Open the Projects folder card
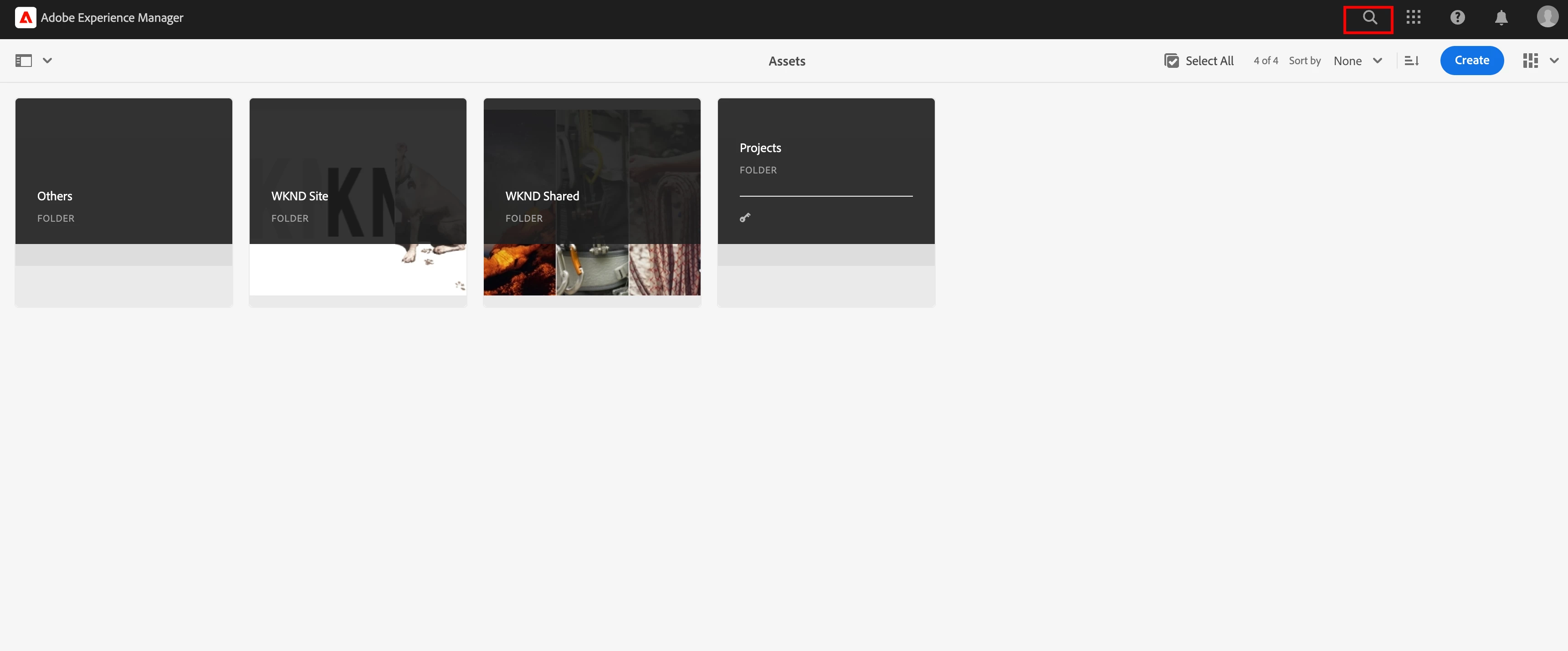1568x651 pixels. pos(825,183)
